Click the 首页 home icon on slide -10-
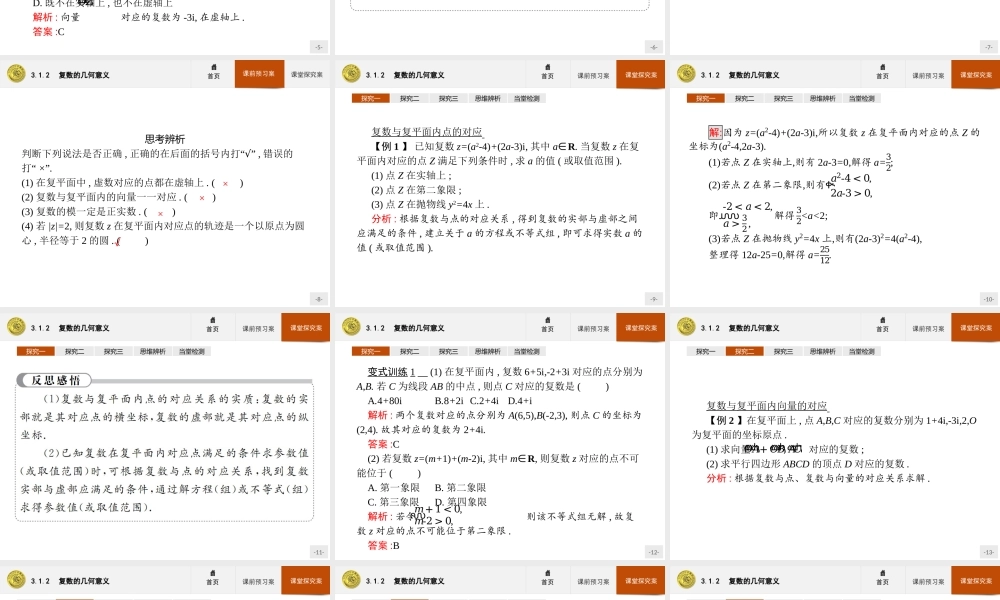The width and height of the screenshot is (1000, 600). [x=884, y=73]
